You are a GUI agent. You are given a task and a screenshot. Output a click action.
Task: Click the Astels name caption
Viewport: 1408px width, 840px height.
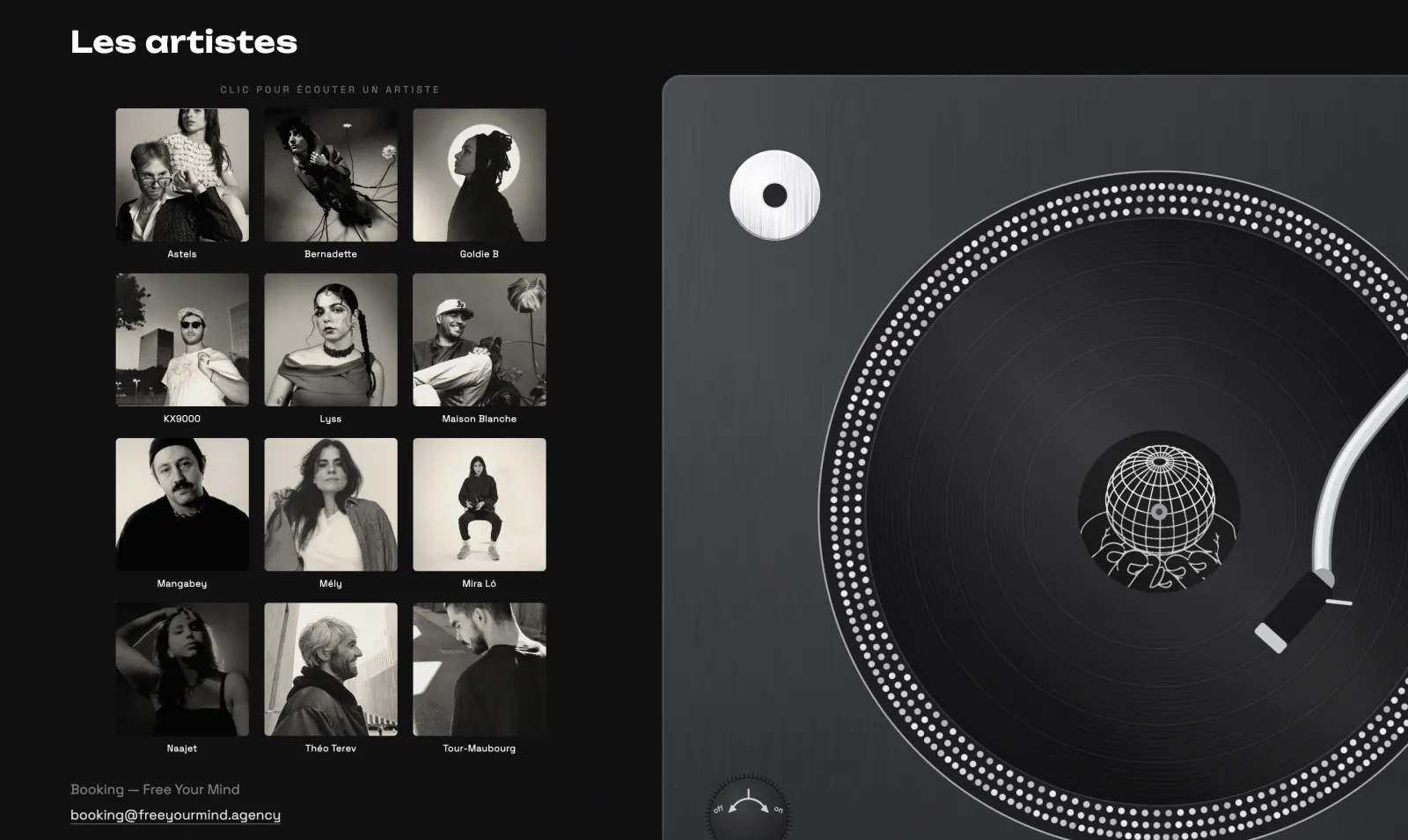[182, 254]
